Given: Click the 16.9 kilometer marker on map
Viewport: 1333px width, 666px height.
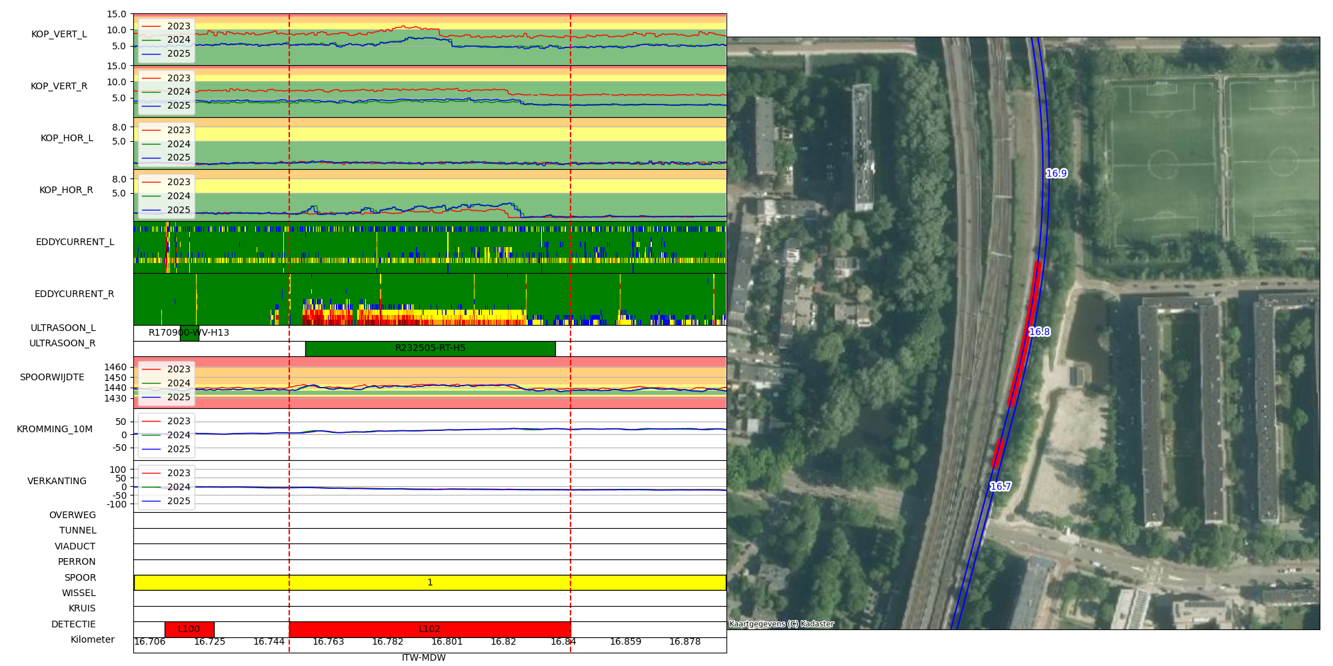Looking at the screenshot, I should point(1057,174).
